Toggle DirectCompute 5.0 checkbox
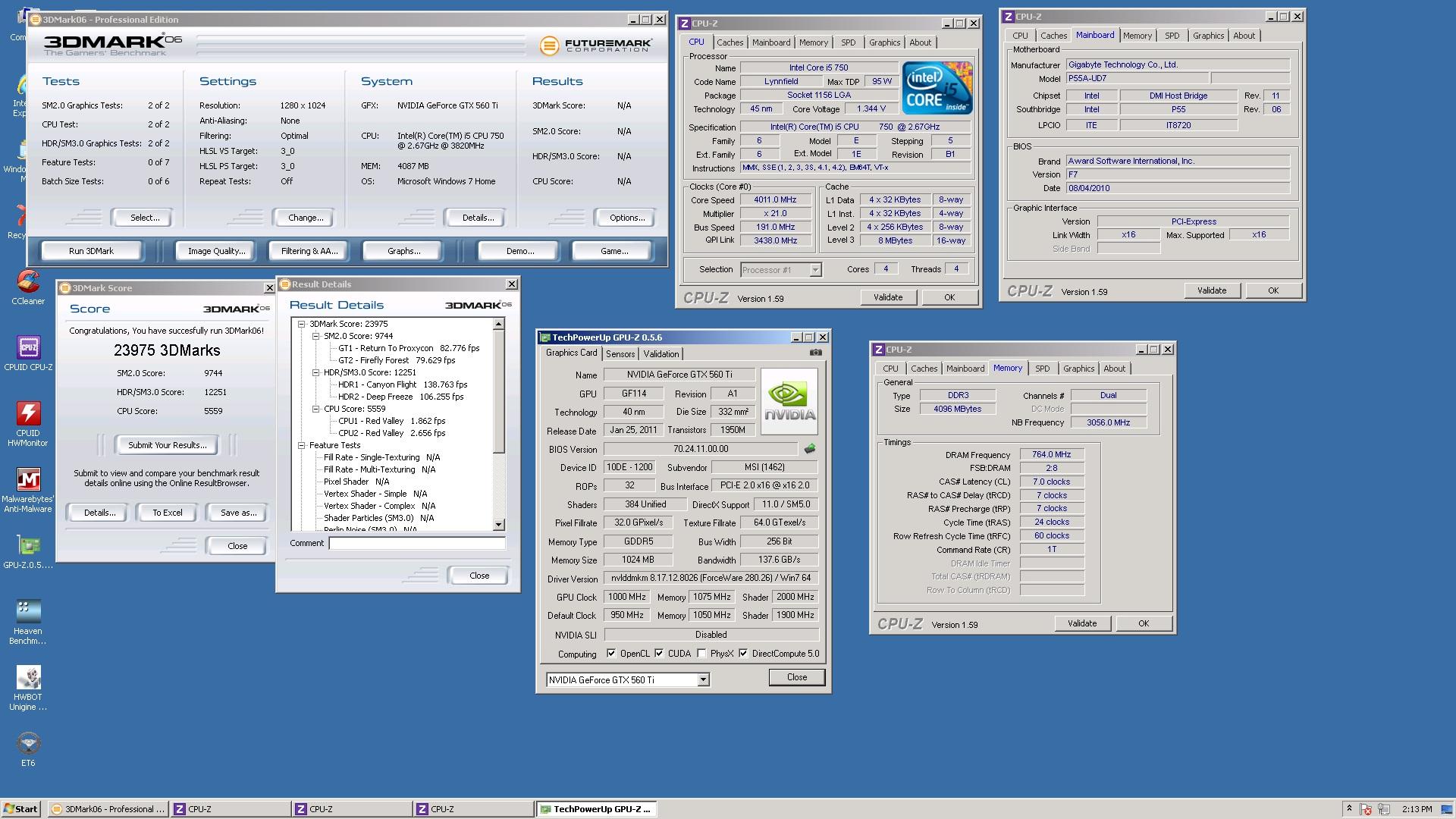The width and height of the screenshot is (1456, 819). [x=743, y=654]
